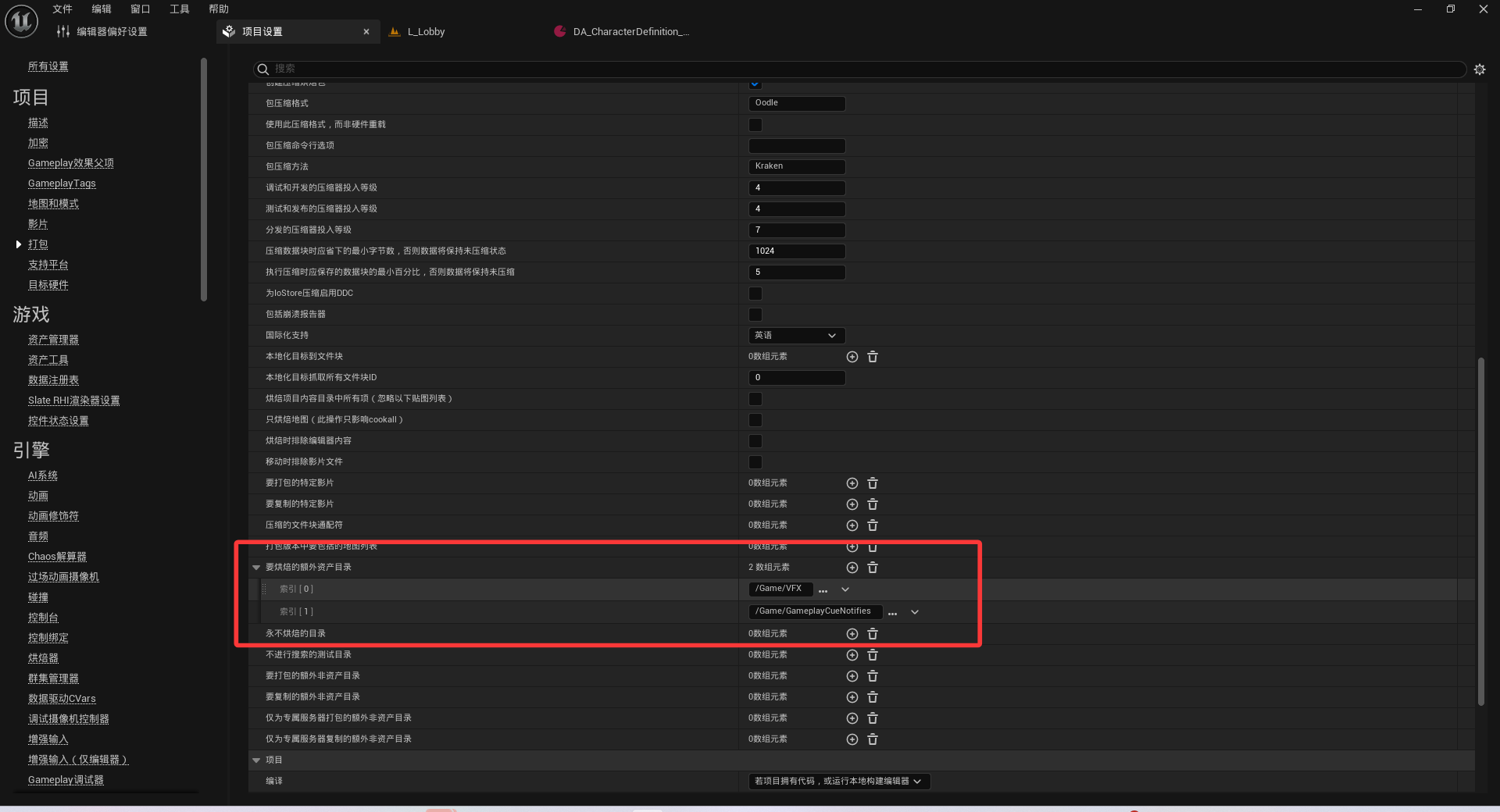This screenshot has width=1500, height=812.
Task: Browse path for /Game/VFX with ellipsis button
Action: pos(823,589)
